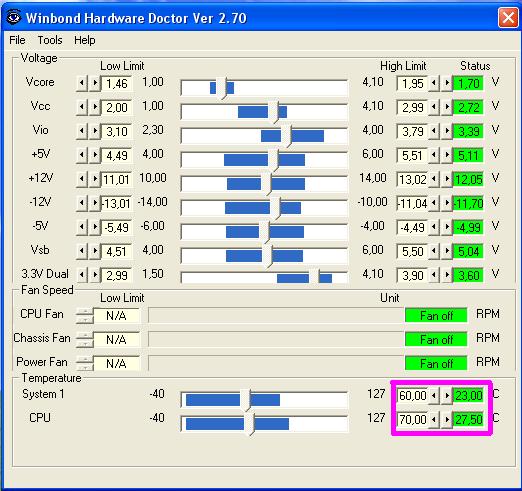Image resolution: width=522 pixels, height=491 pixels.
Task: Click the 3.3V Dual status value 3,60
Action: pyautogui.click(x=468, y=275)
